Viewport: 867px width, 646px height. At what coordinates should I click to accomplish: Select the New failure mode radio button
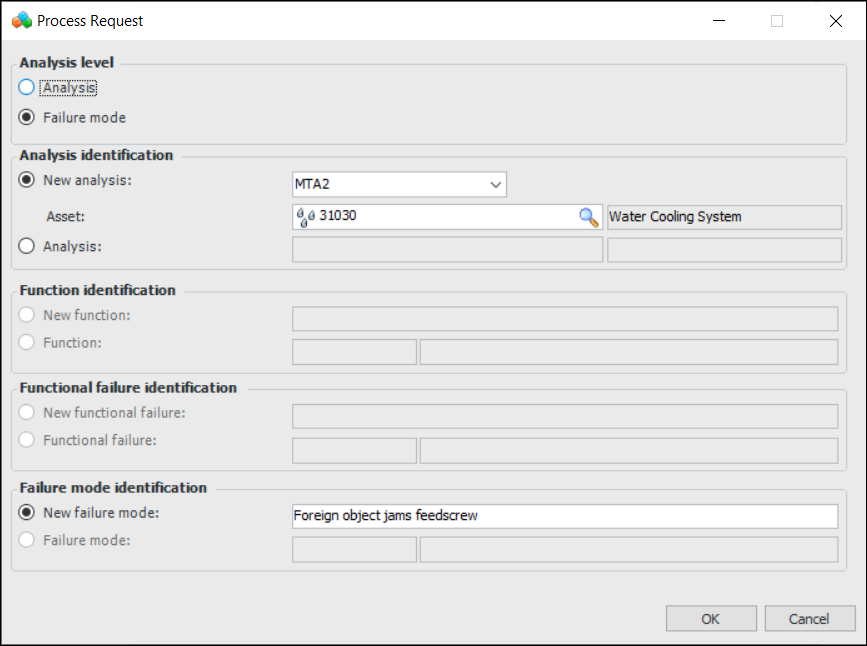(27, 513)
